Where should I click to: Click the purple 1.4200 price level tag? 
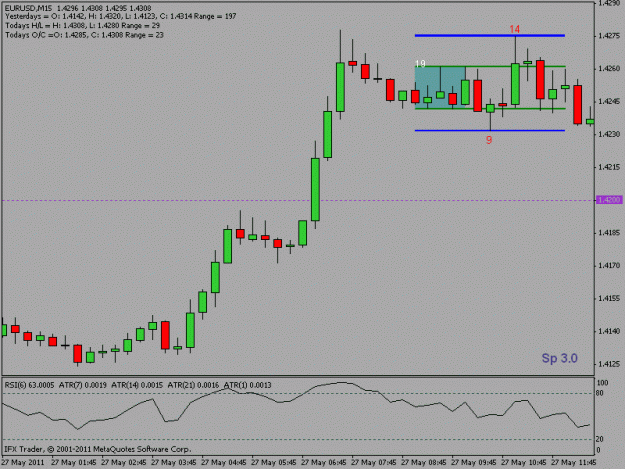(609, 200)
